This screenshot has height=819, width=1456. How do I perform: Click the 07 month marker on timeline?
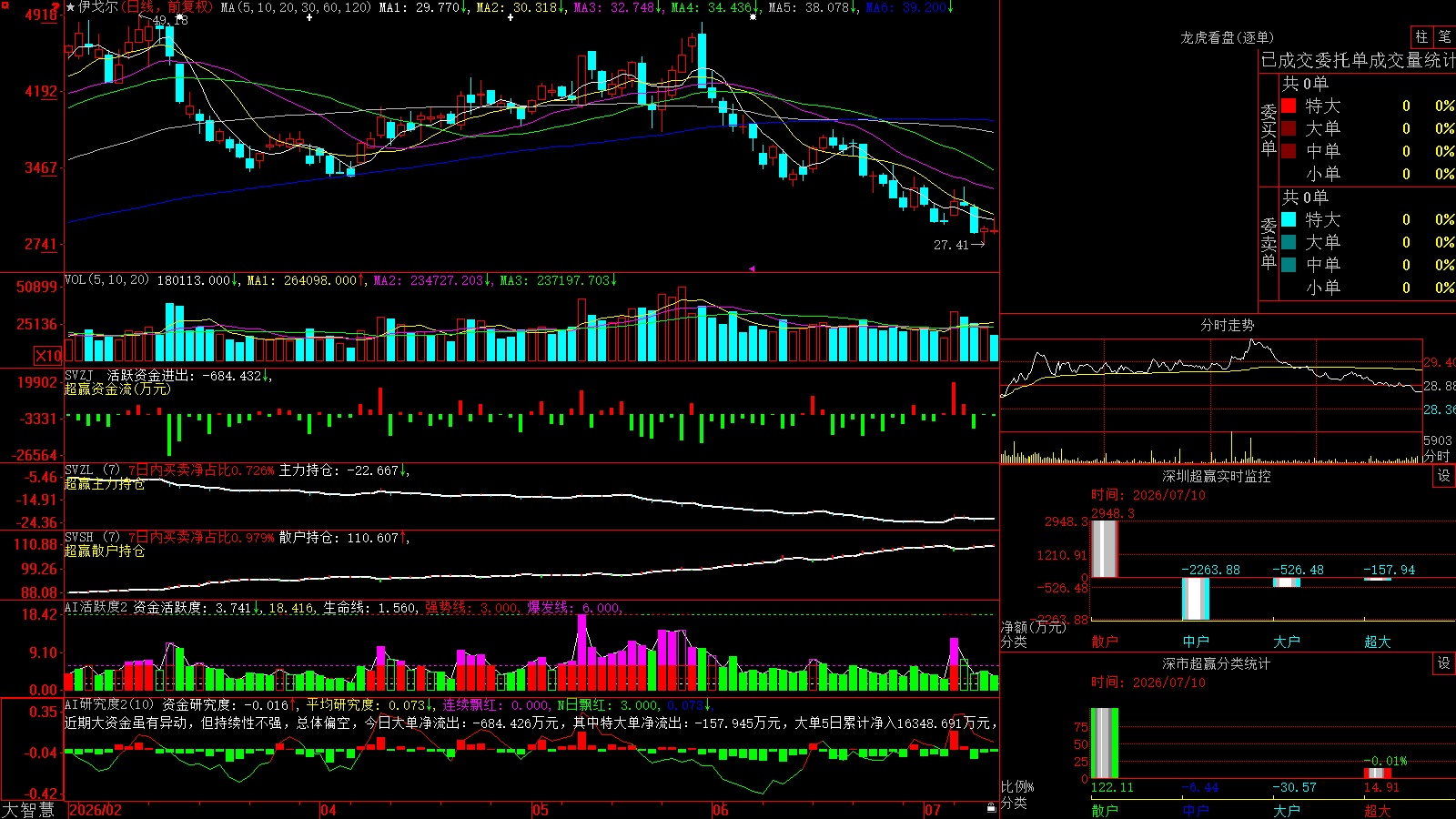(x=933, y=810)
